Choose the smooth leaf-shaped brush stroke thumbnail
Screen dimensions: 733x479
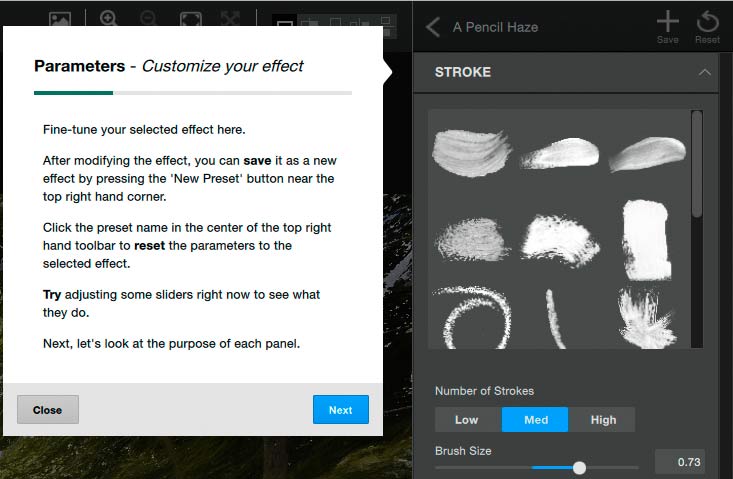pyautogui.click(x=647, y=154)
